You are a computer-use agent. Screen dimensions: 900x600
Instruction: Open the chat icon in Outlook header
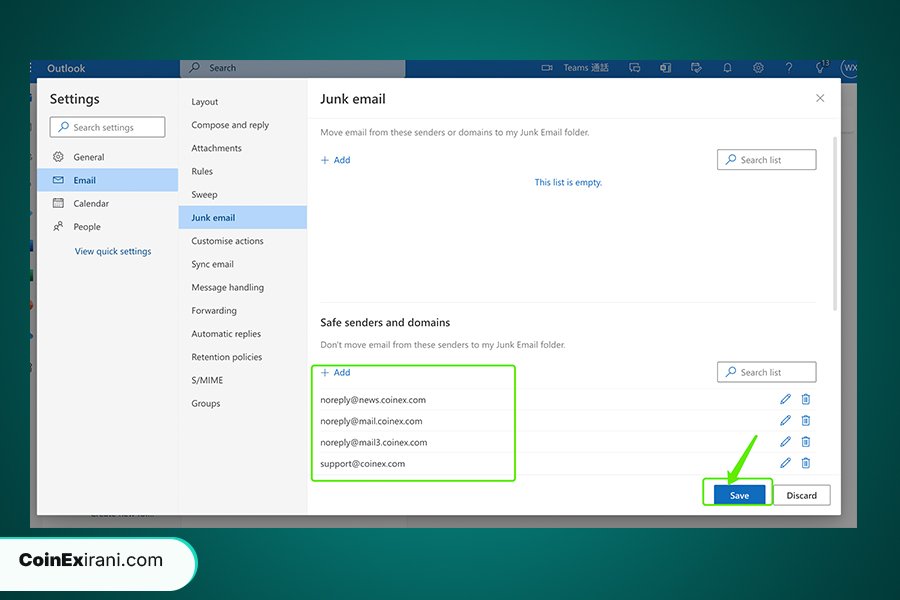[x=635, y=68]
